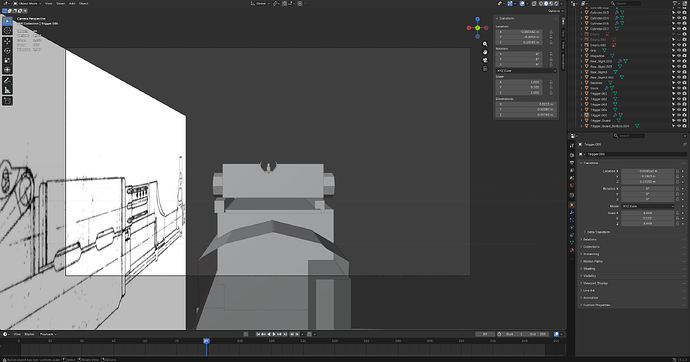Open the Object Mode dropdown
This screenshot has width=690, height=362.
coord(28,4)
